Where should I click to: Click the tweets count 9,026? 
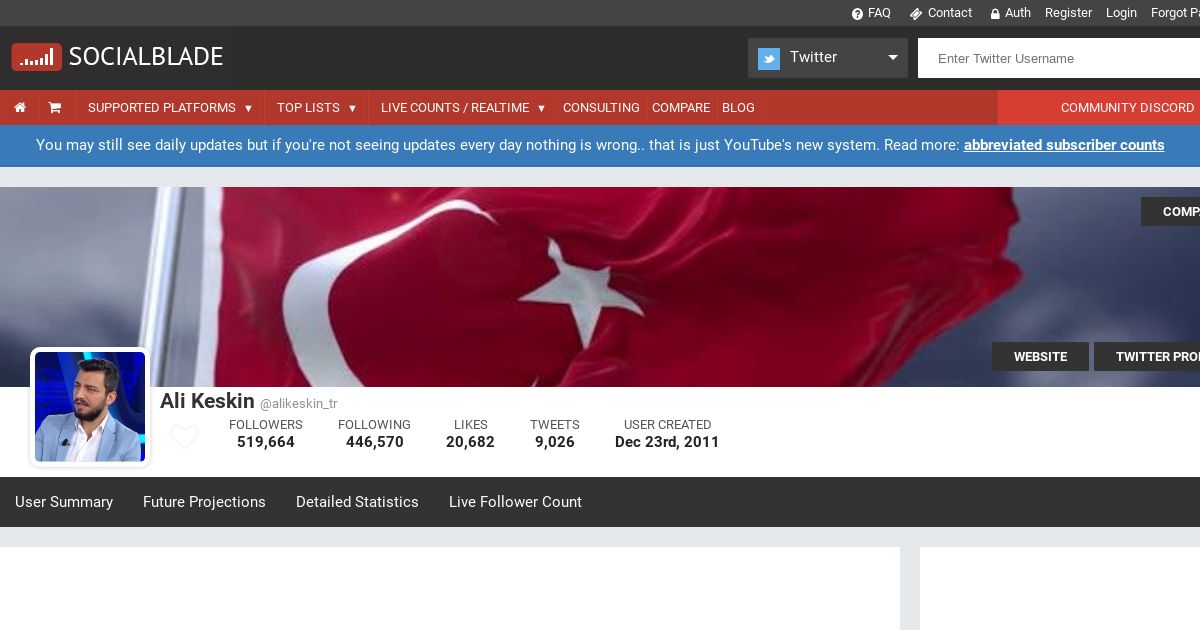click(x=555, y=442)
